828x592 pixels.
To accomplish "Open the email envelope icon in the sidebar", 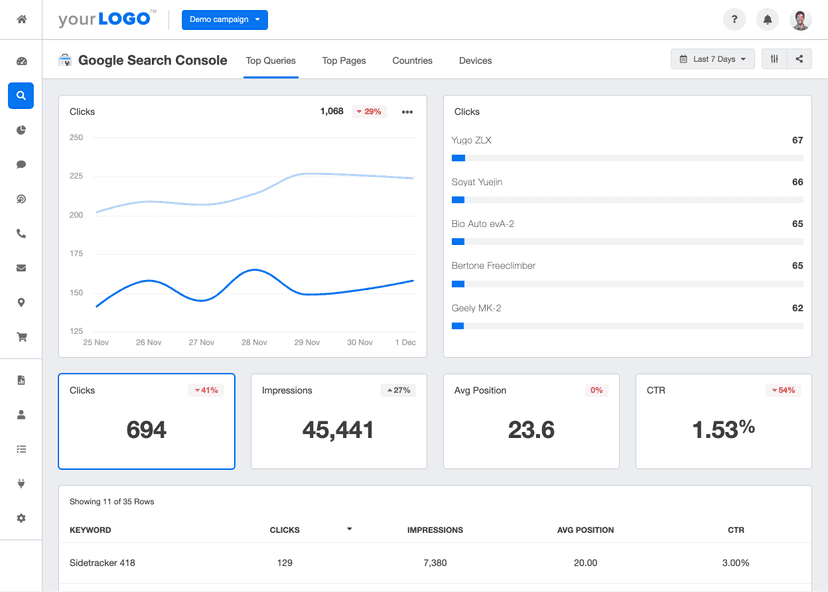I will tap(20, 267).
